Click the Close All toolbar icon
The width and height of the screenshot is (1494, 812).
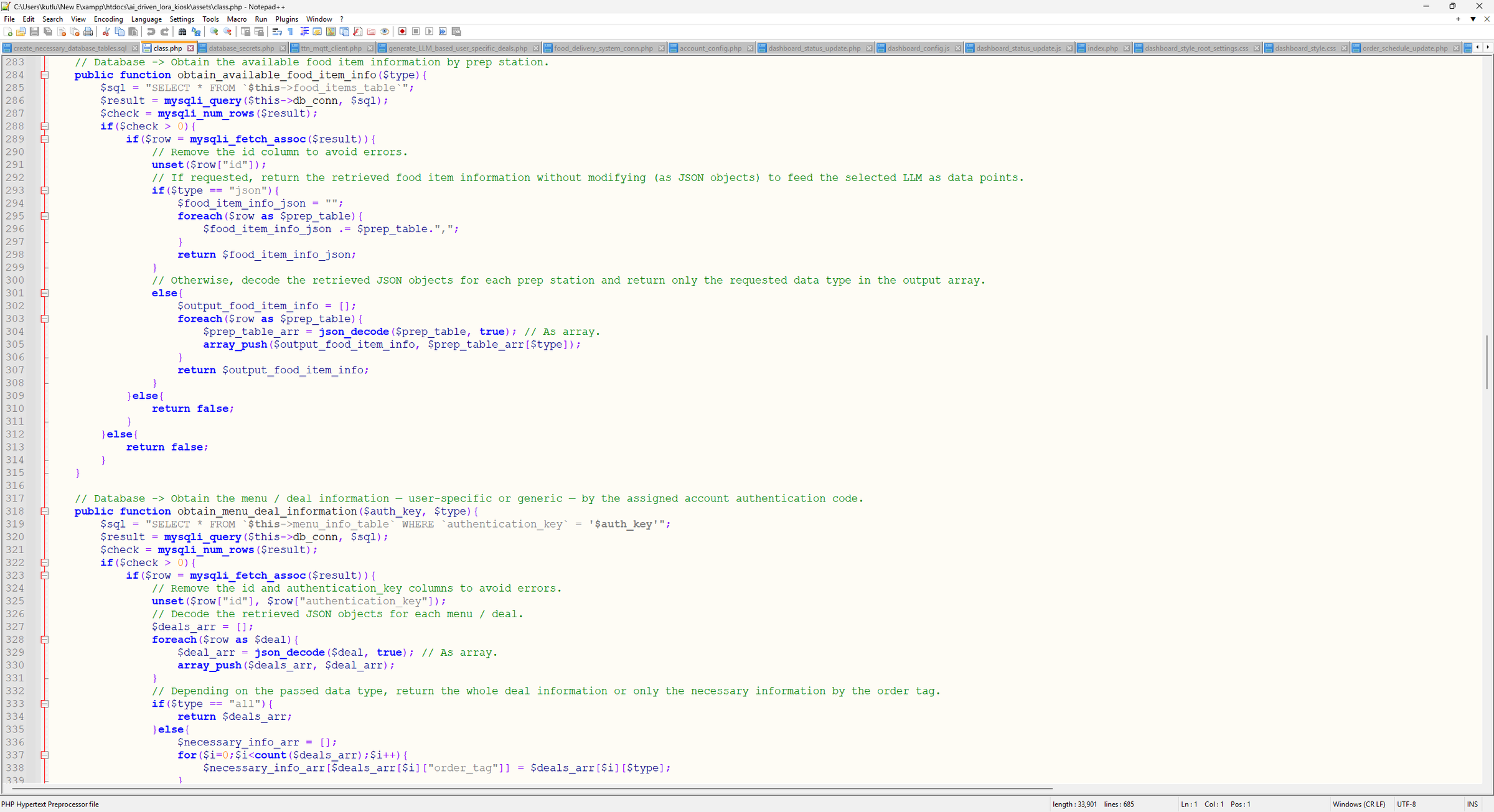pos(75,32)
